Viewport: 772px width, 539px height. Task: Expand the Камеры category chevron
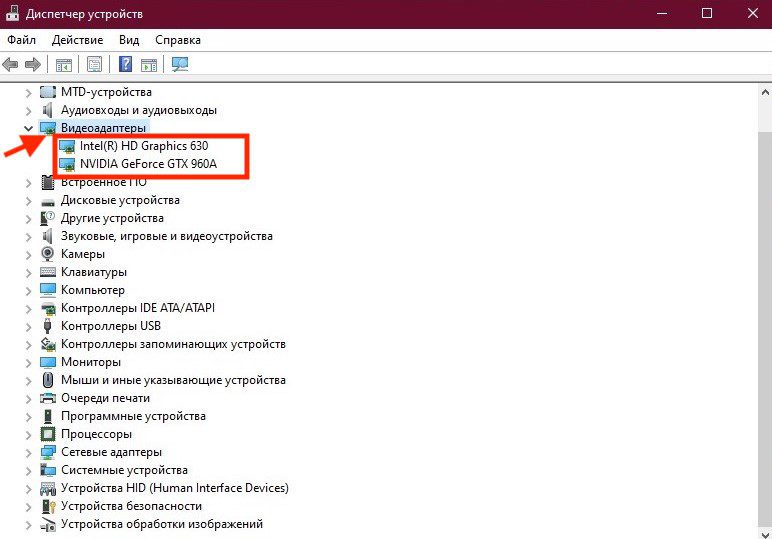coord(29,254)
